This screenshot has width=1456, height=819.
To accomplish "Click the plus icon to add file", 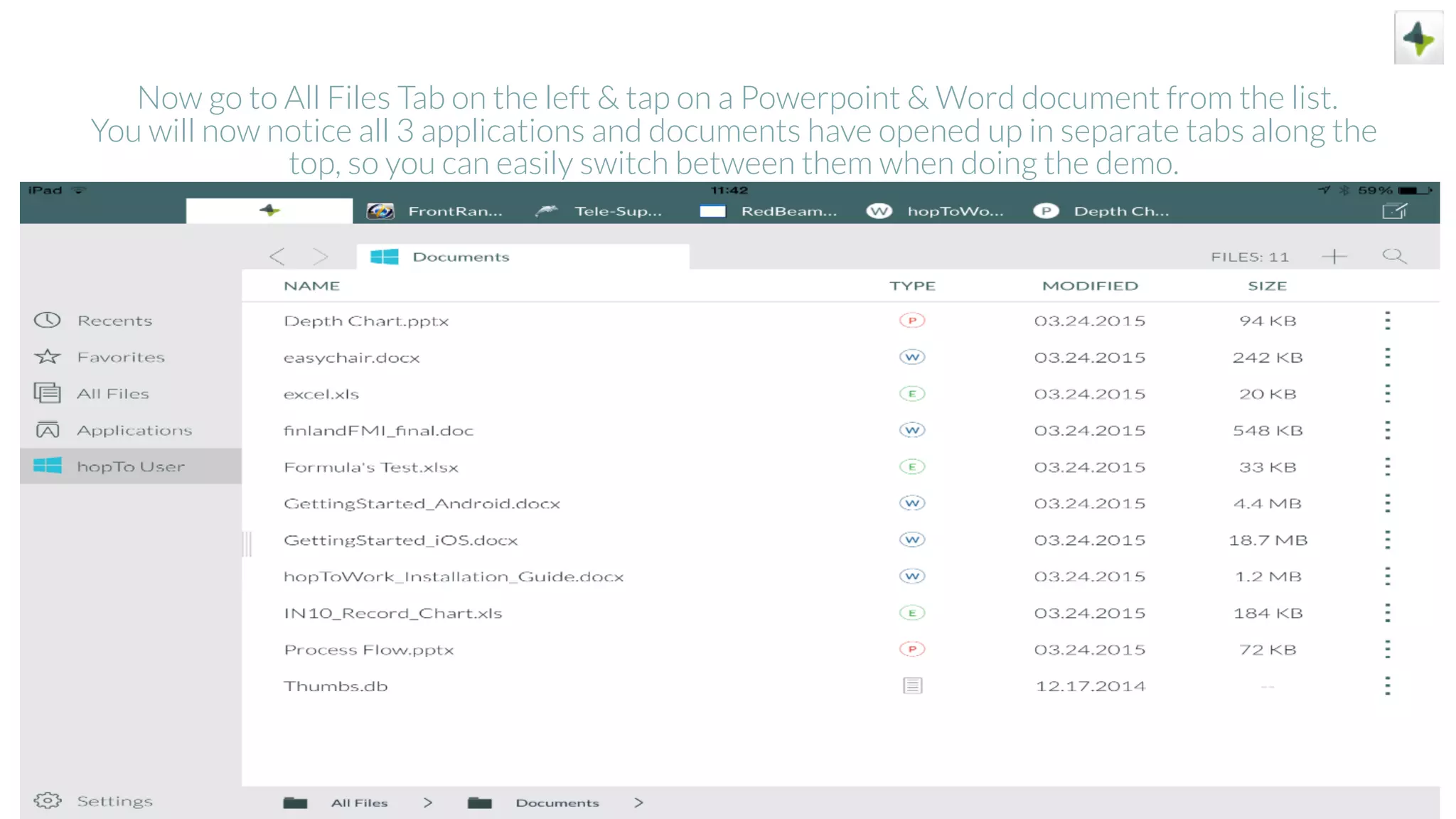I will click(1334, 257).
